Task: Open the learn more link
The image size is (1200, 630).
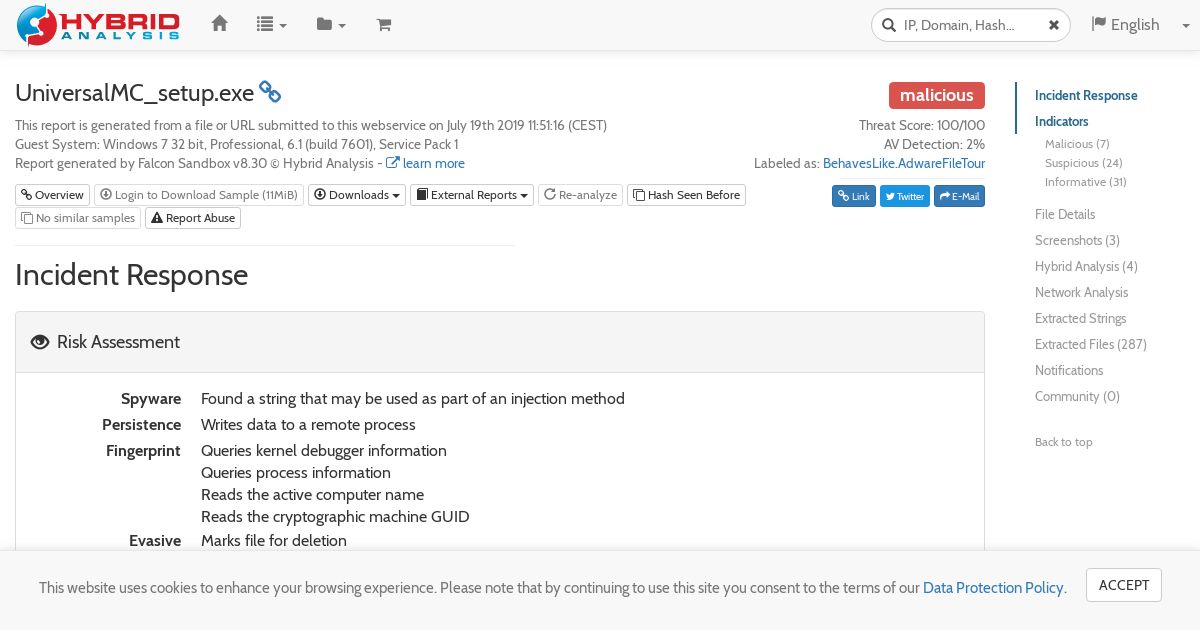Action: coord(425,163)
